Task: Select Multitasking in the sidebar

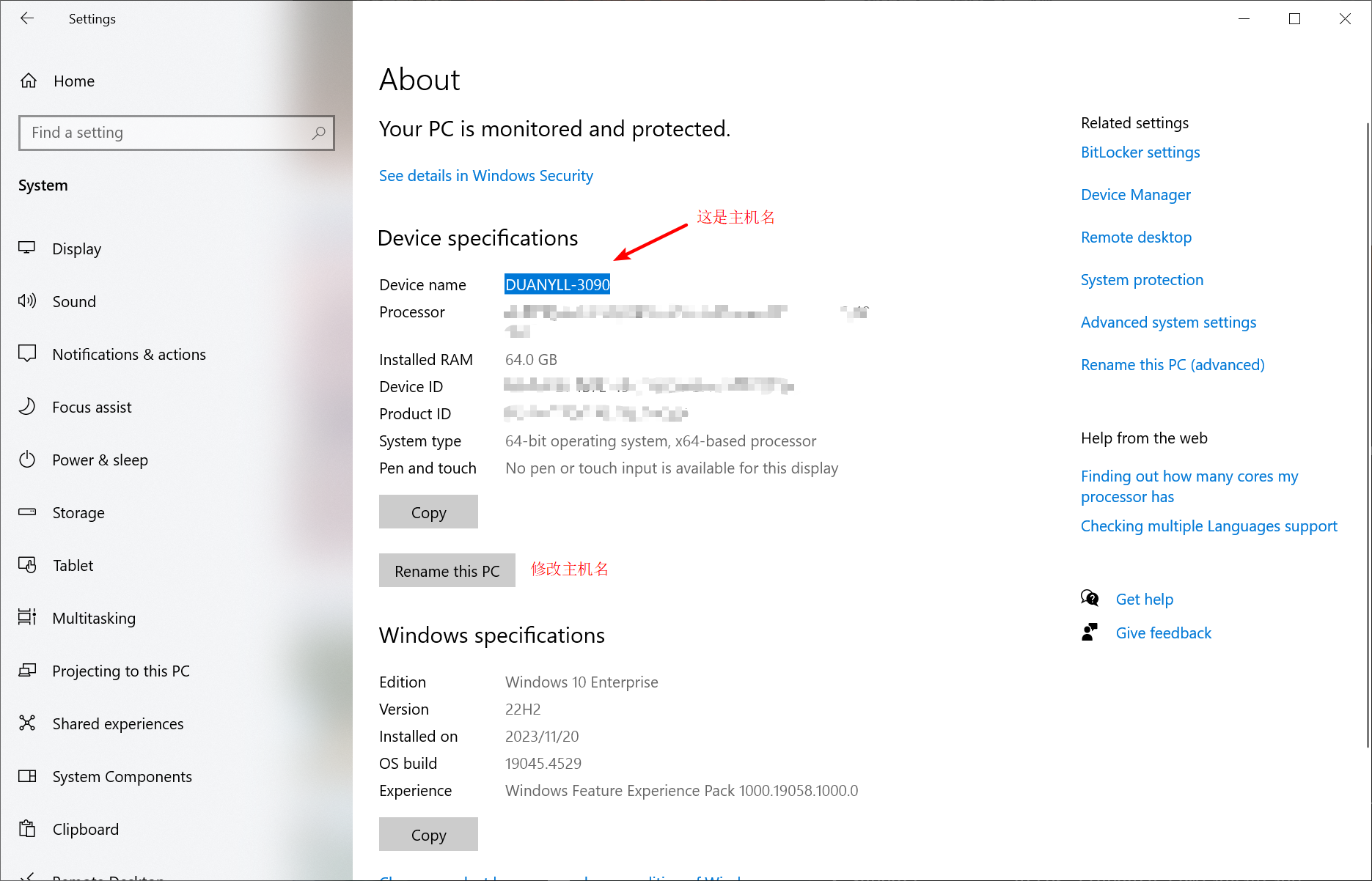Action: [93, 618]
